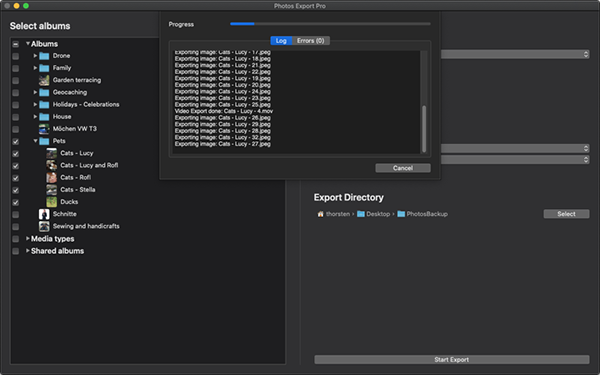This screenshot has width=600, height=375.
Task: Expand the House folder
Action: tap(35, 116)
